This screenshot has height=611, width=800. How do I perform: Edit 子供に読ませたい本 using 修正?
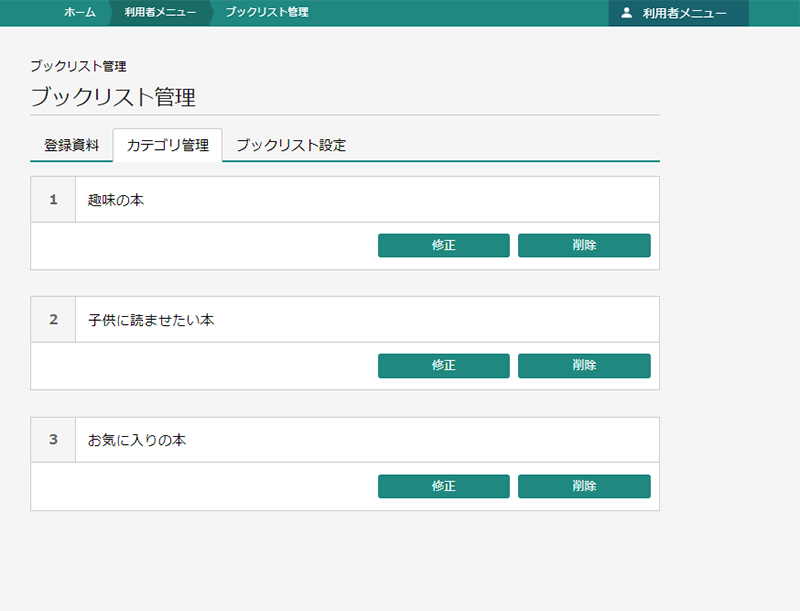444,366
